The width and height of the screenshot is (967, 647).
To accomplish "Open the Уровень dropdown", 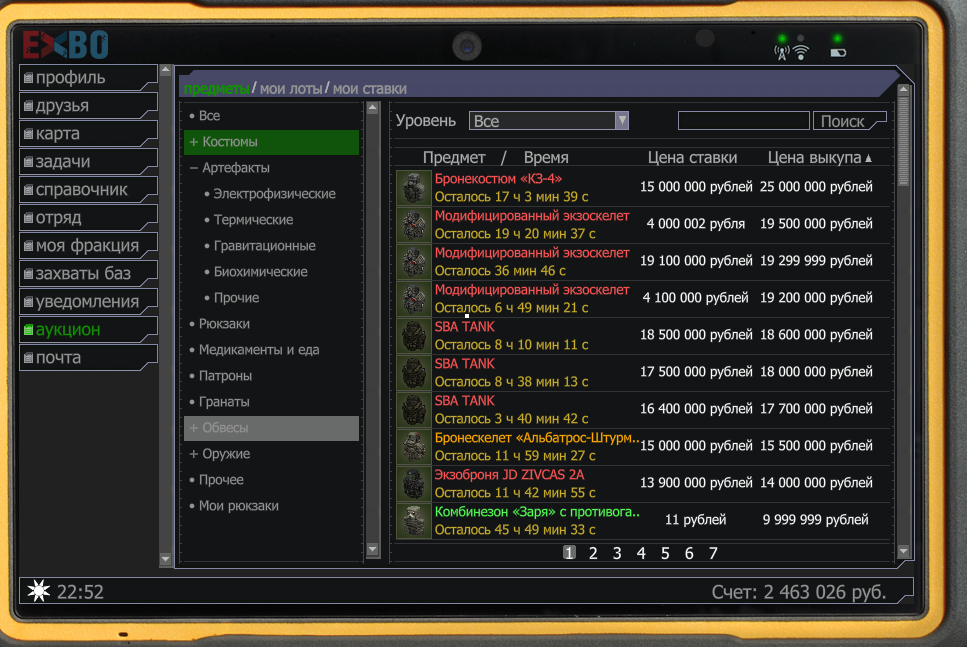I will click(548, 121).
